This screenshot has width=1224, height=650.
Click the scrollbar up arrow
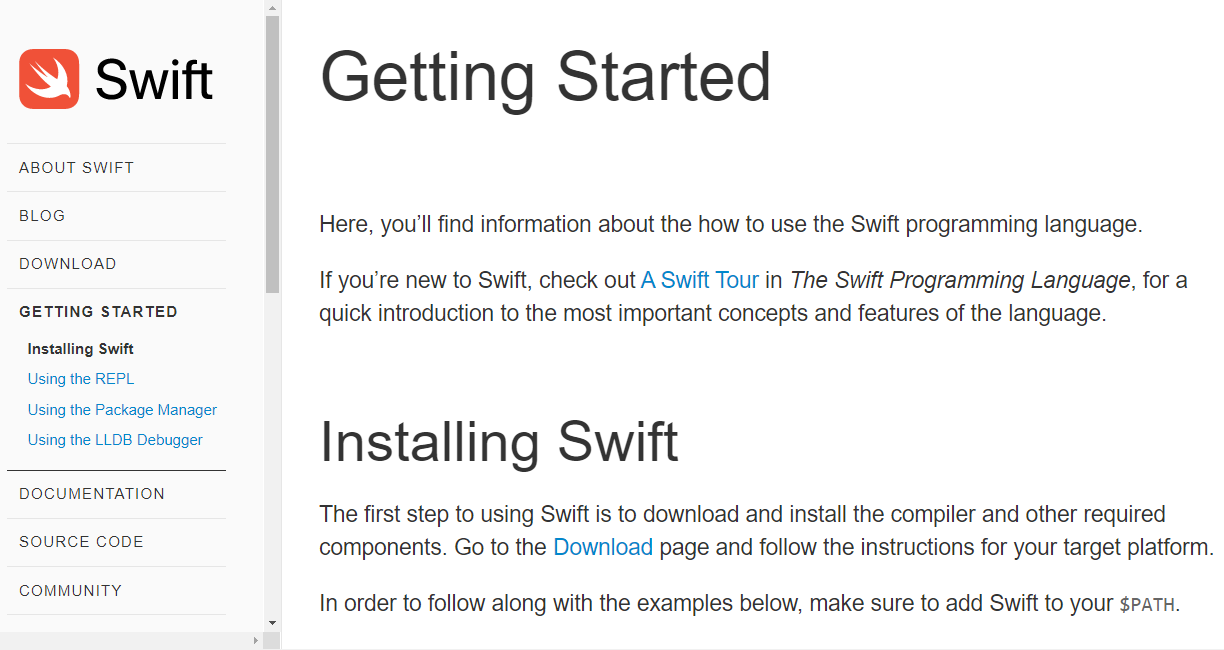click(x=270, y=8)
